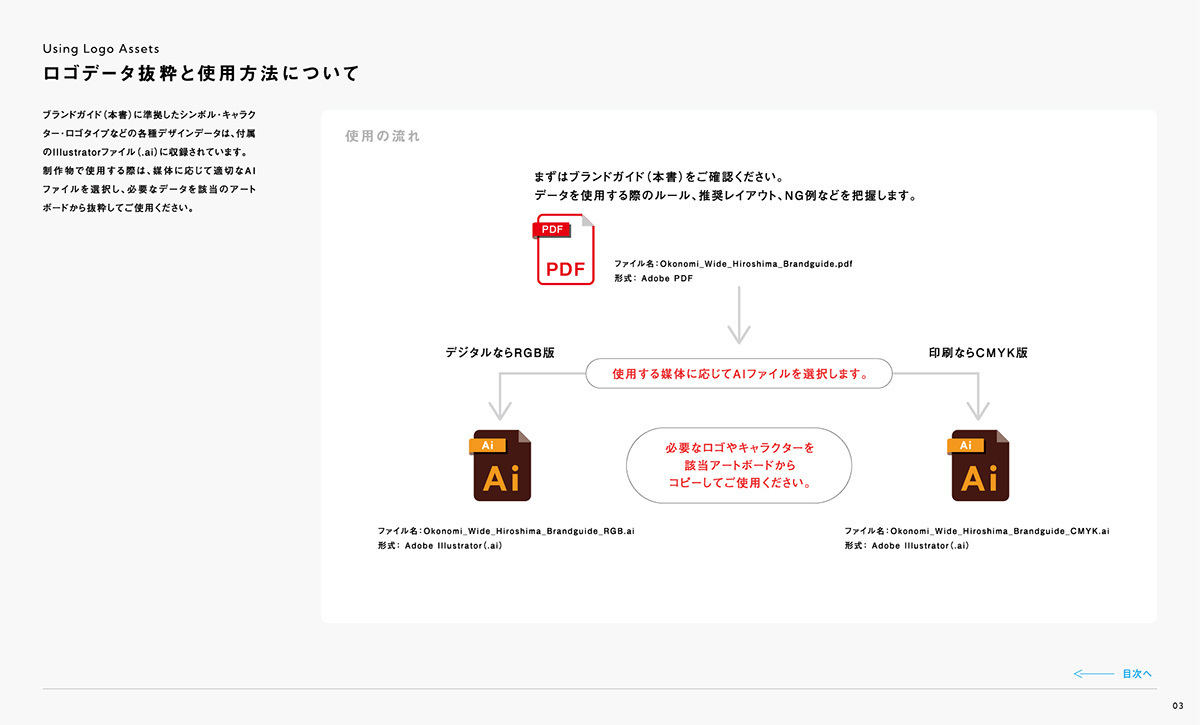Click the Ai icon for the RGB file

pos(501,466)
